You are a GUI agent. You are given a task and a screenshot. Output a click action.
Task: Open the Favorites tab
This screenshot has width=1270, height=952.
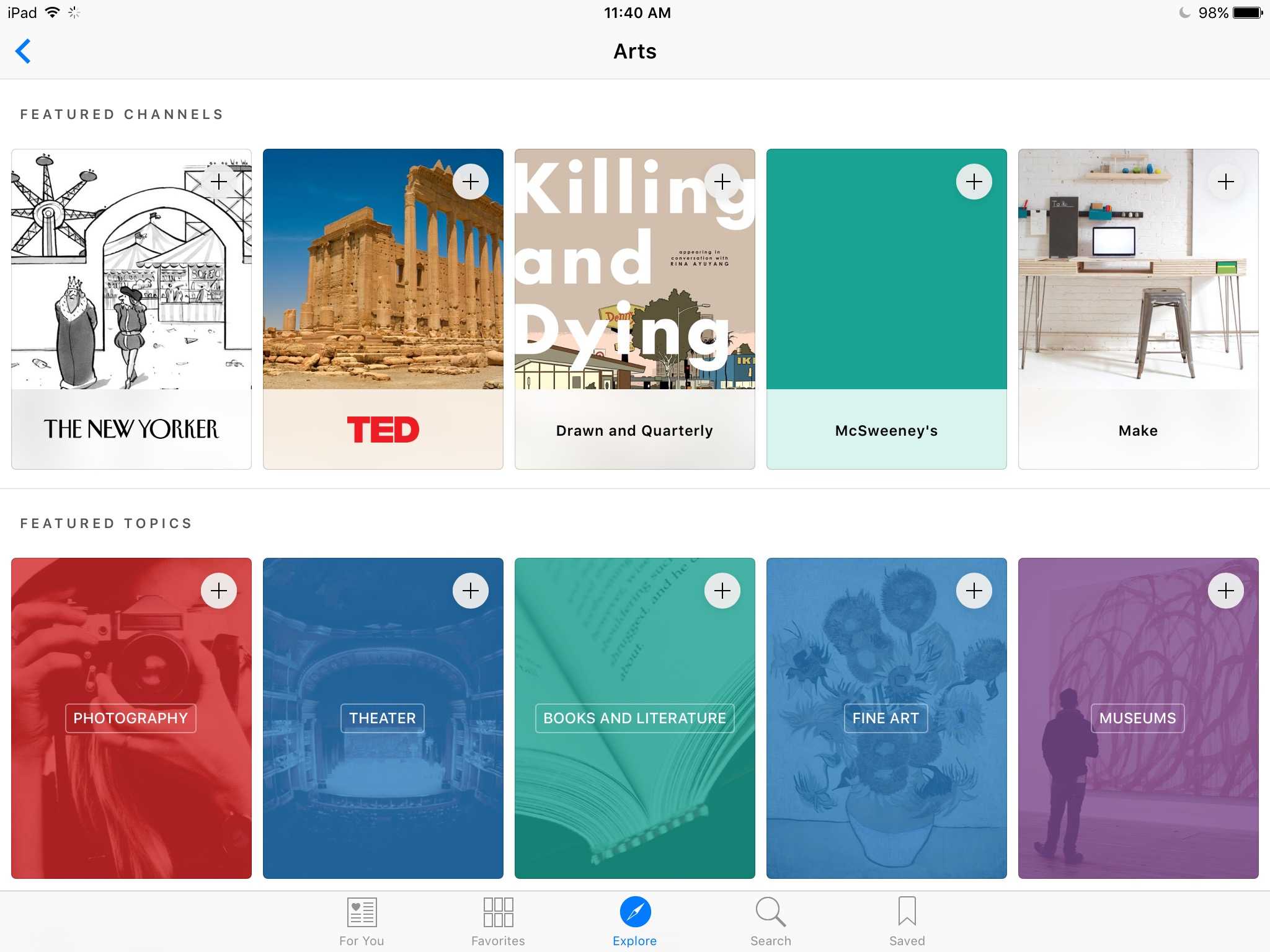498,921
